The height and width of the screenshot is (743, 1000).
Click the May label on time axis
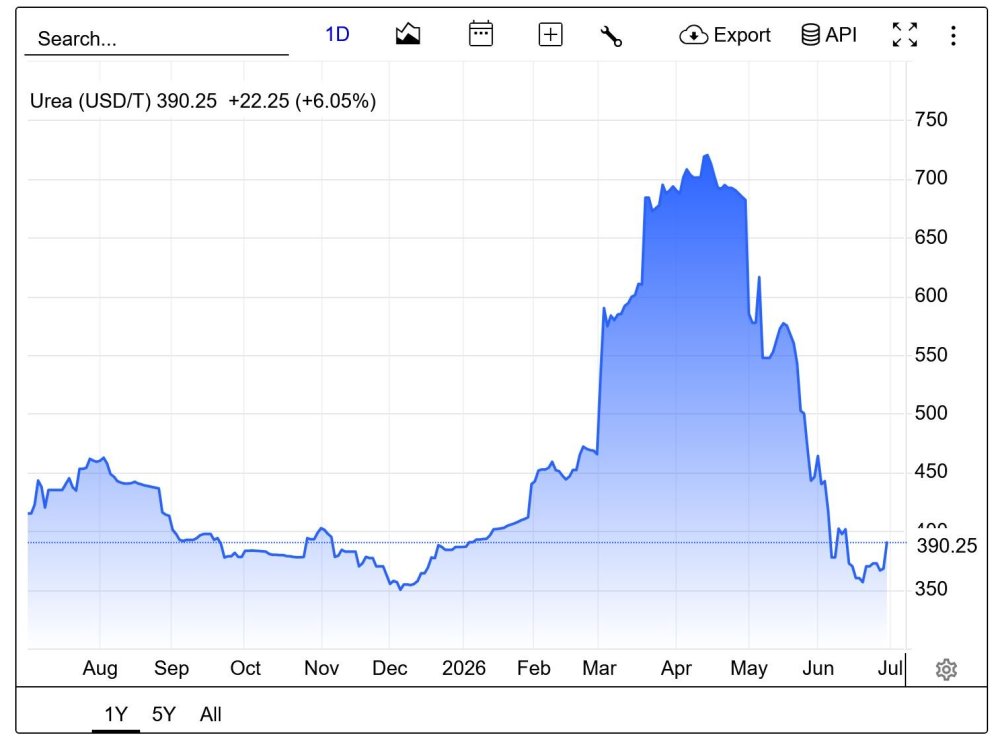(749, 668)
